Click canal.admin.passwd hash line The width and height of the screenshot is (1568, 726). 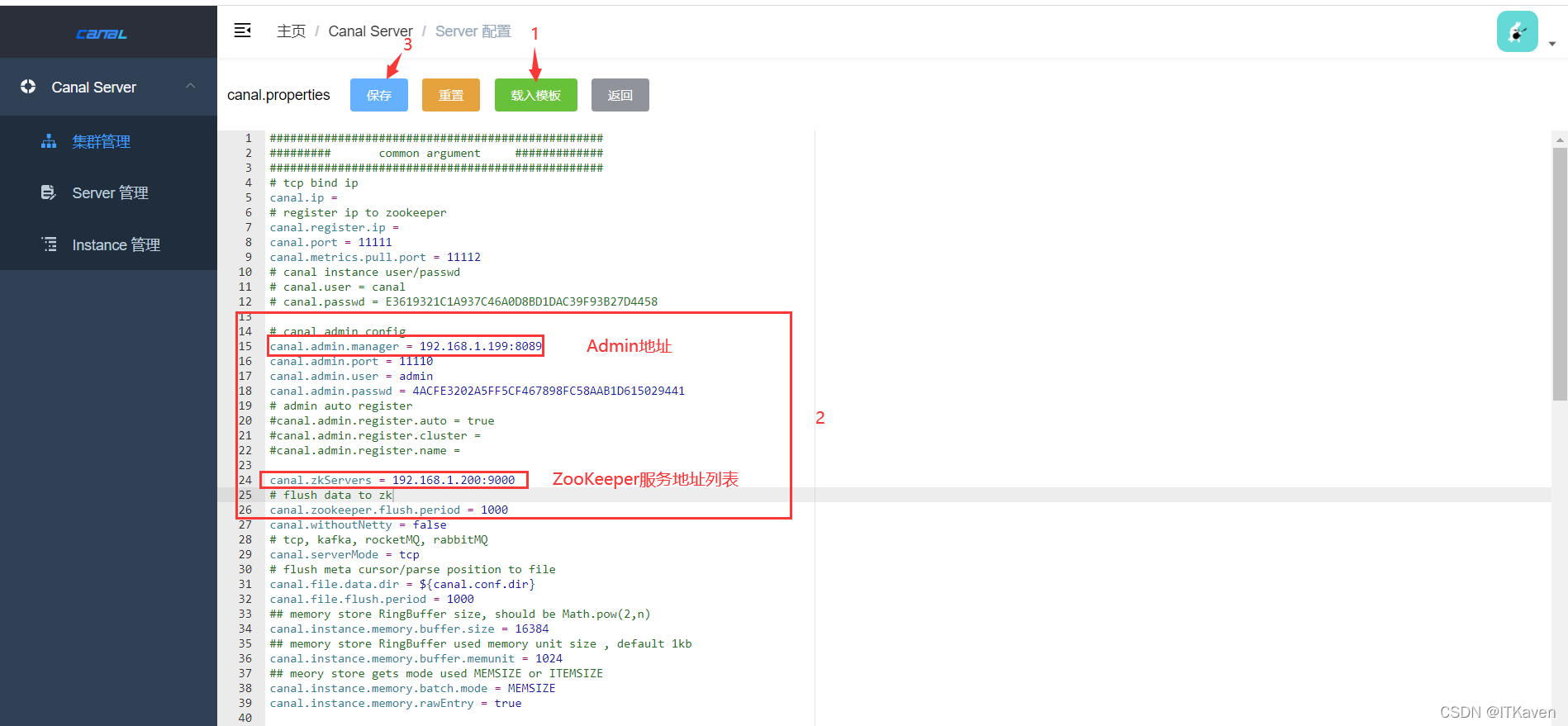(478, 391)
